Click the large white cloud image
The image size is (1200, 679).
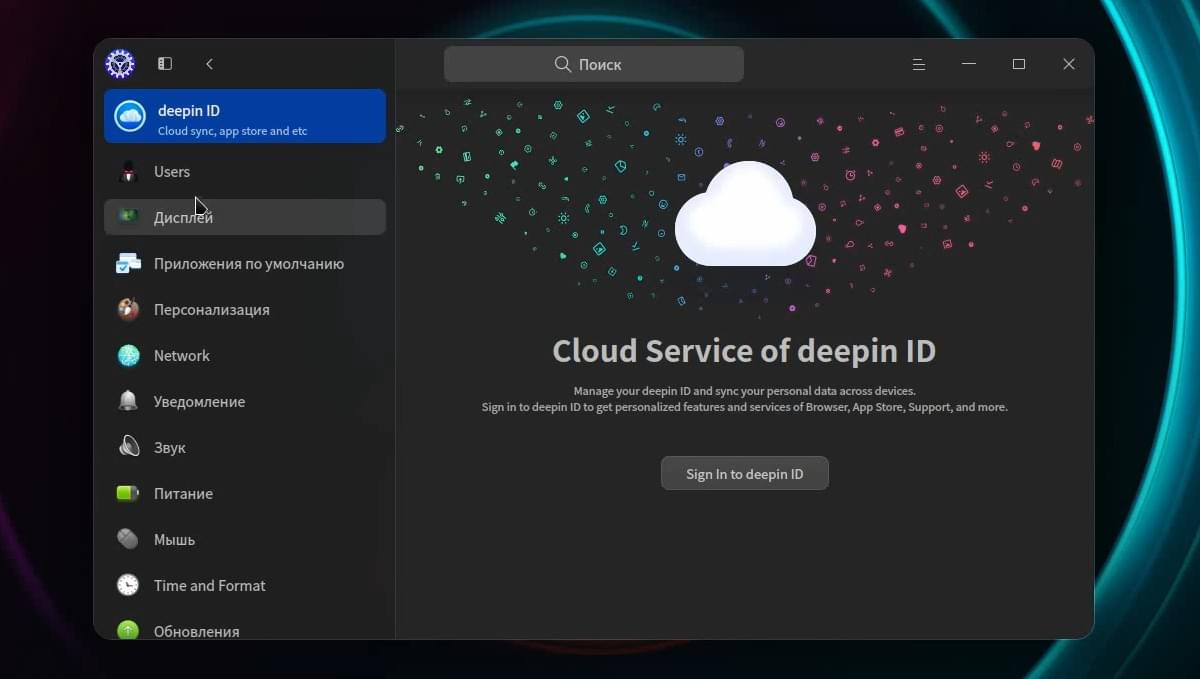[745, 213]
